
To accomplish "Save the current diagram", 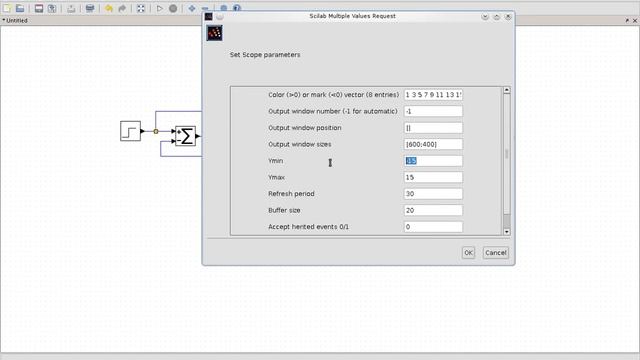I will 39,8.
